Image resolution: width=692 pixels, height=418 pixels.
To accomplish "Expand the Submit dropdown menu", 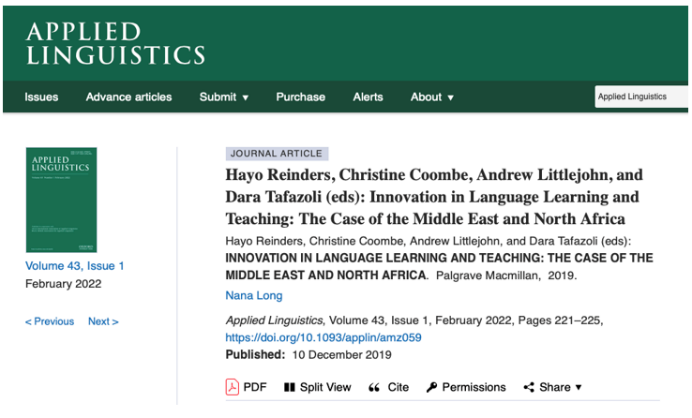I will [224, 97].
